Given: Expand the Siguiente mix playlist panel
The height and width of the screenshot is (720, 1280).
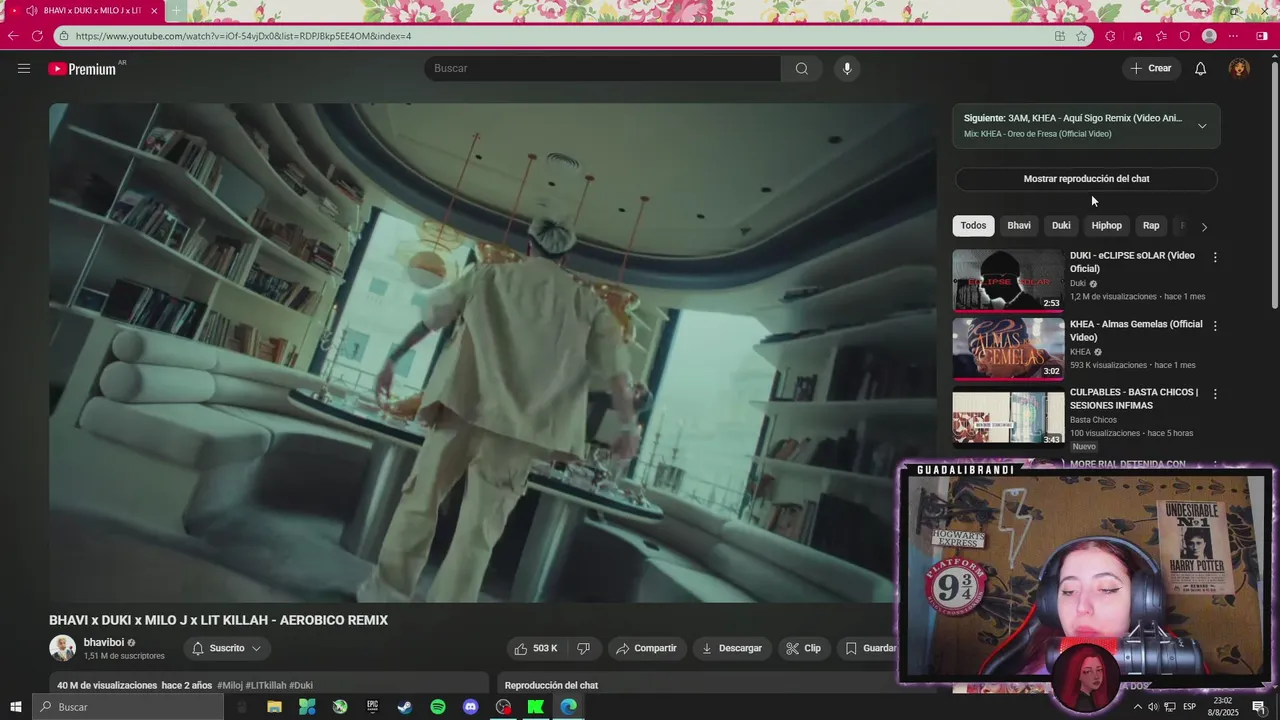Looking at the screenshot, I should click(x=1202, y=126).
